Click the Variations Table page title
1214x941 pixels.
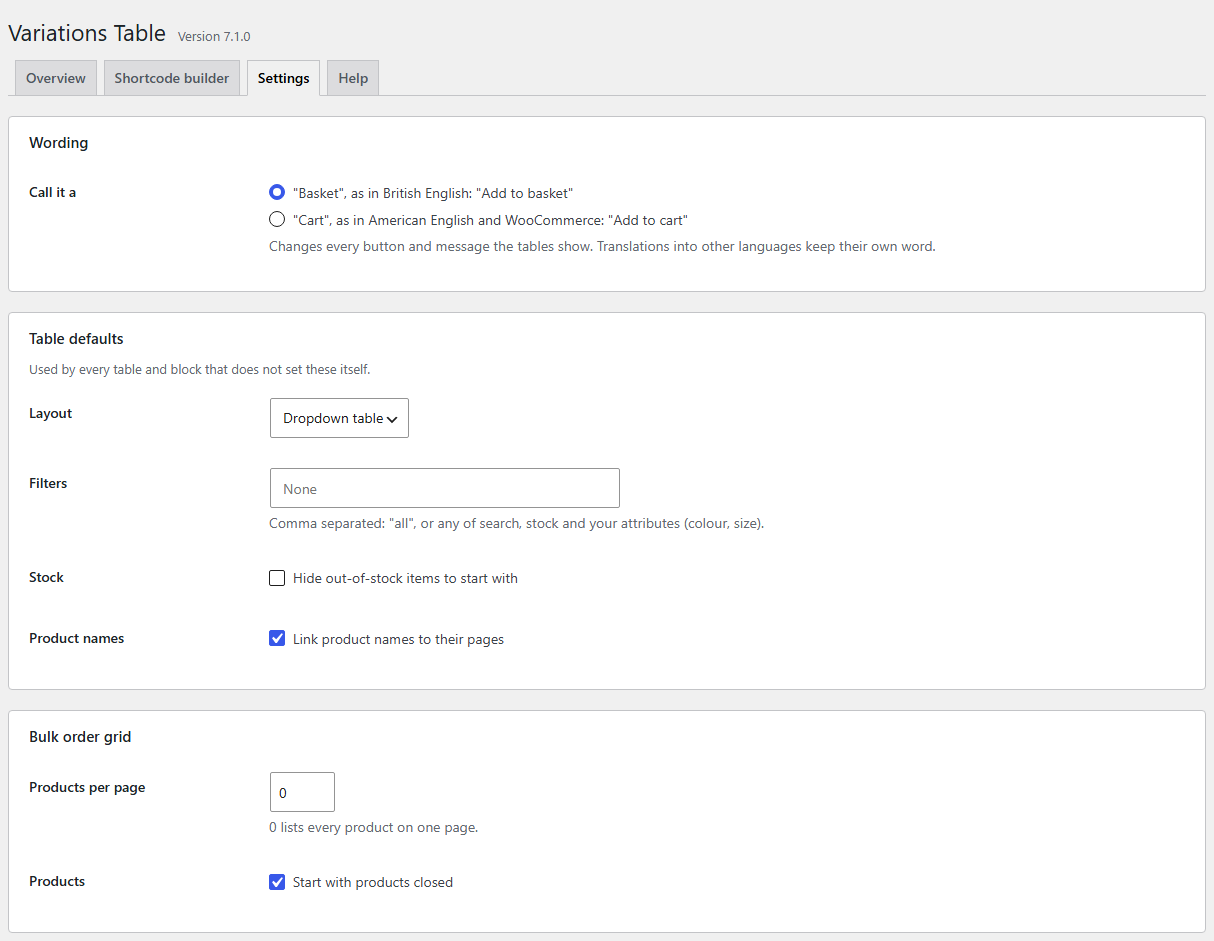pyautogui.click(x=87, y=33)
